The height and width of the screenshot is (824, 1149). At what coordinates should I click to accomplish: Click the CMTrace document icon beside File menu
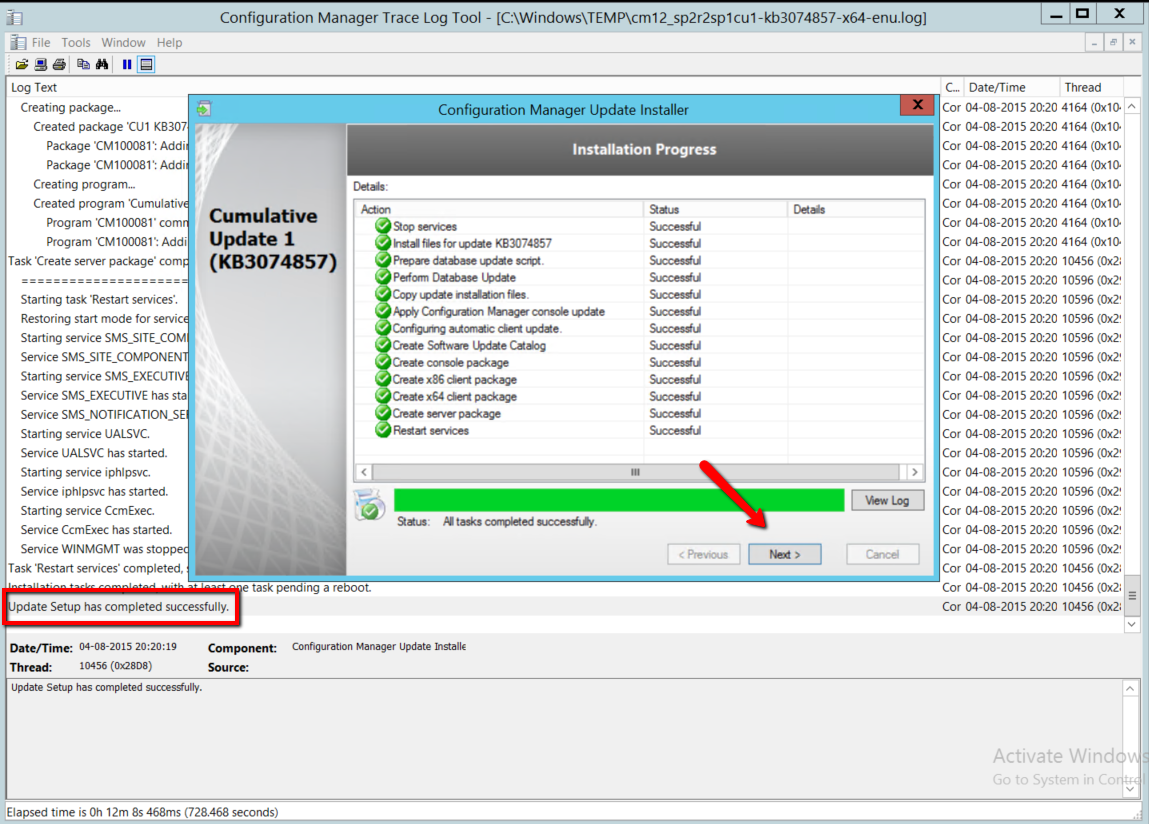pos(17,43)
